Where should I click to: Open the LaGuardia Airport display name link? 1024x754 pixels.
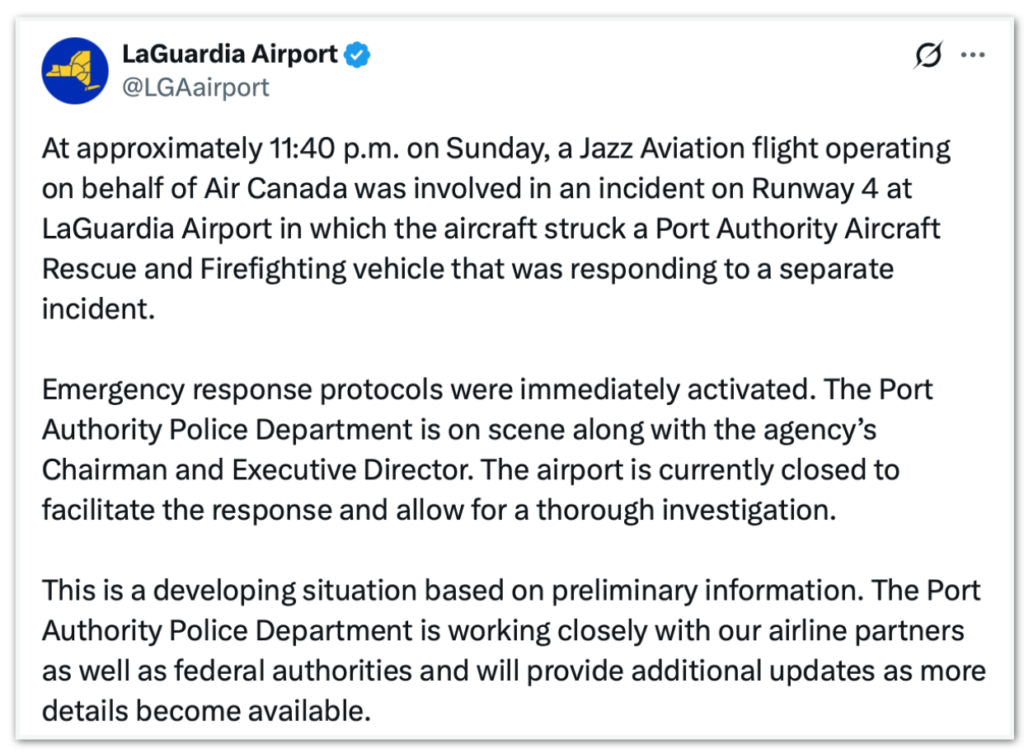tap(229, 55)
